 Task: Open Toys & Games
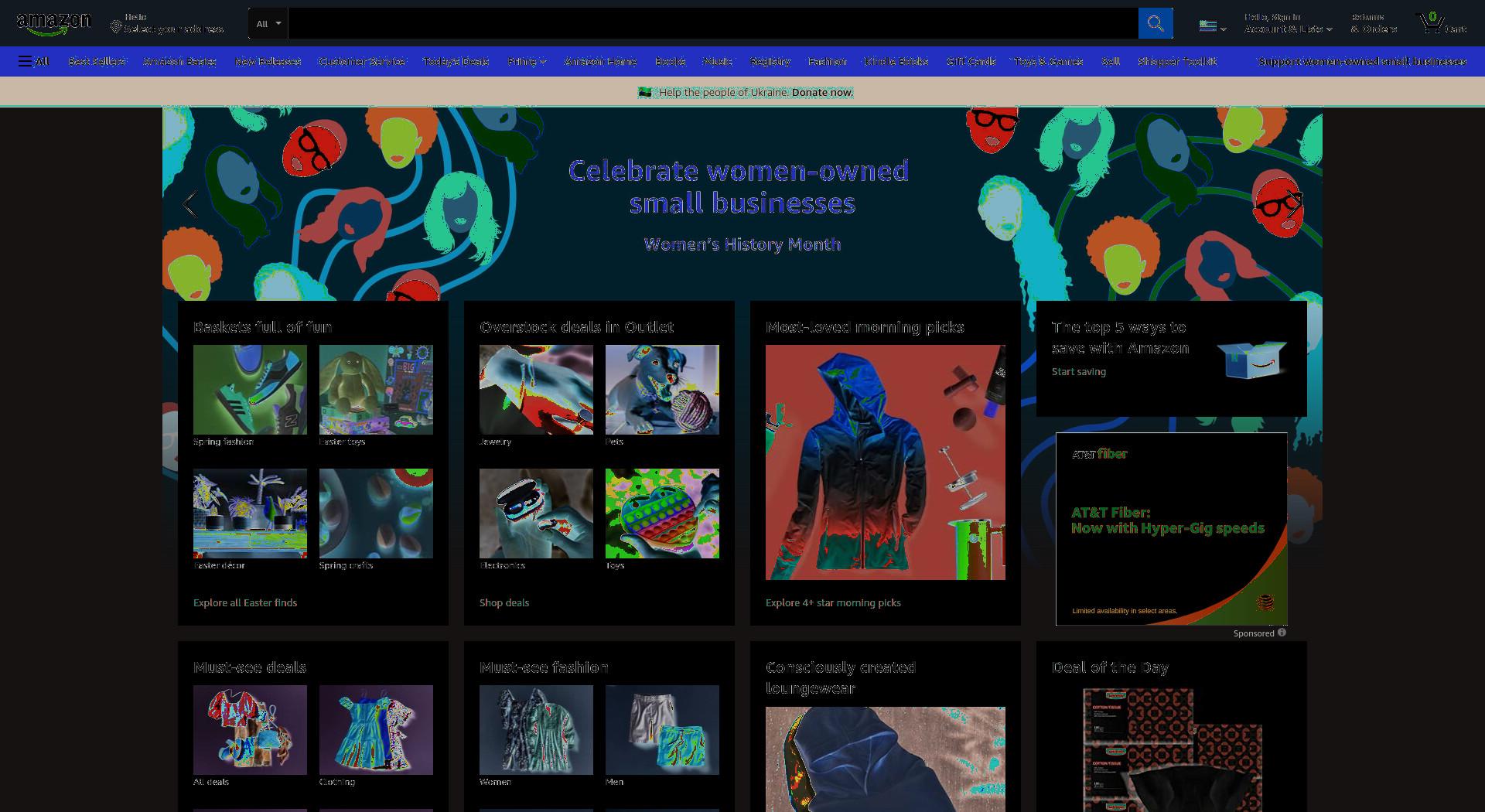tap(1048, 61)
